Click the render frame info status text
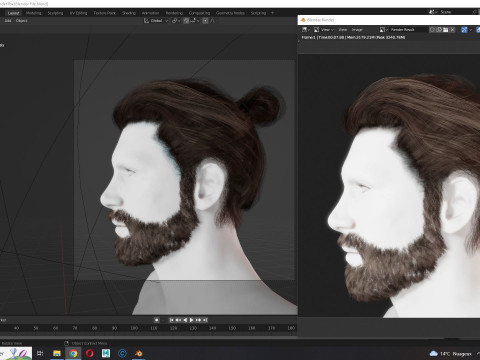480x360 pixels. [353, 37]
